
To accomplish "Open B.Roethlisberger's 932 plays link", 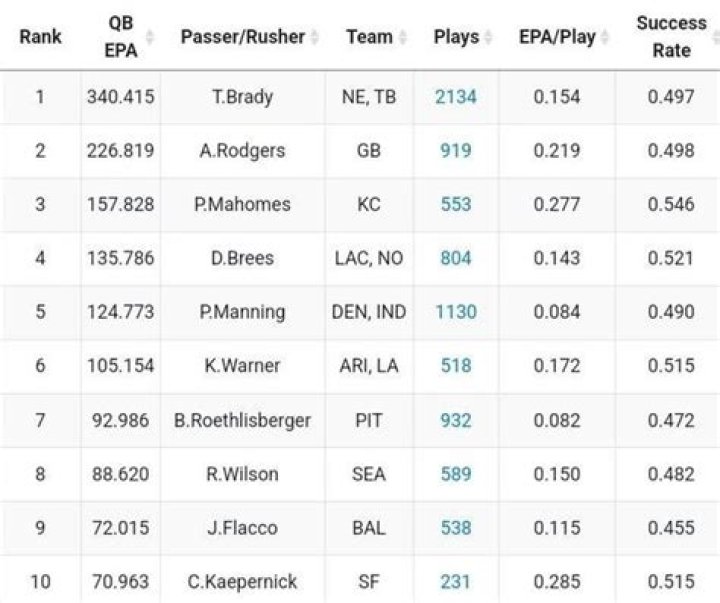I will click(456, 420).
